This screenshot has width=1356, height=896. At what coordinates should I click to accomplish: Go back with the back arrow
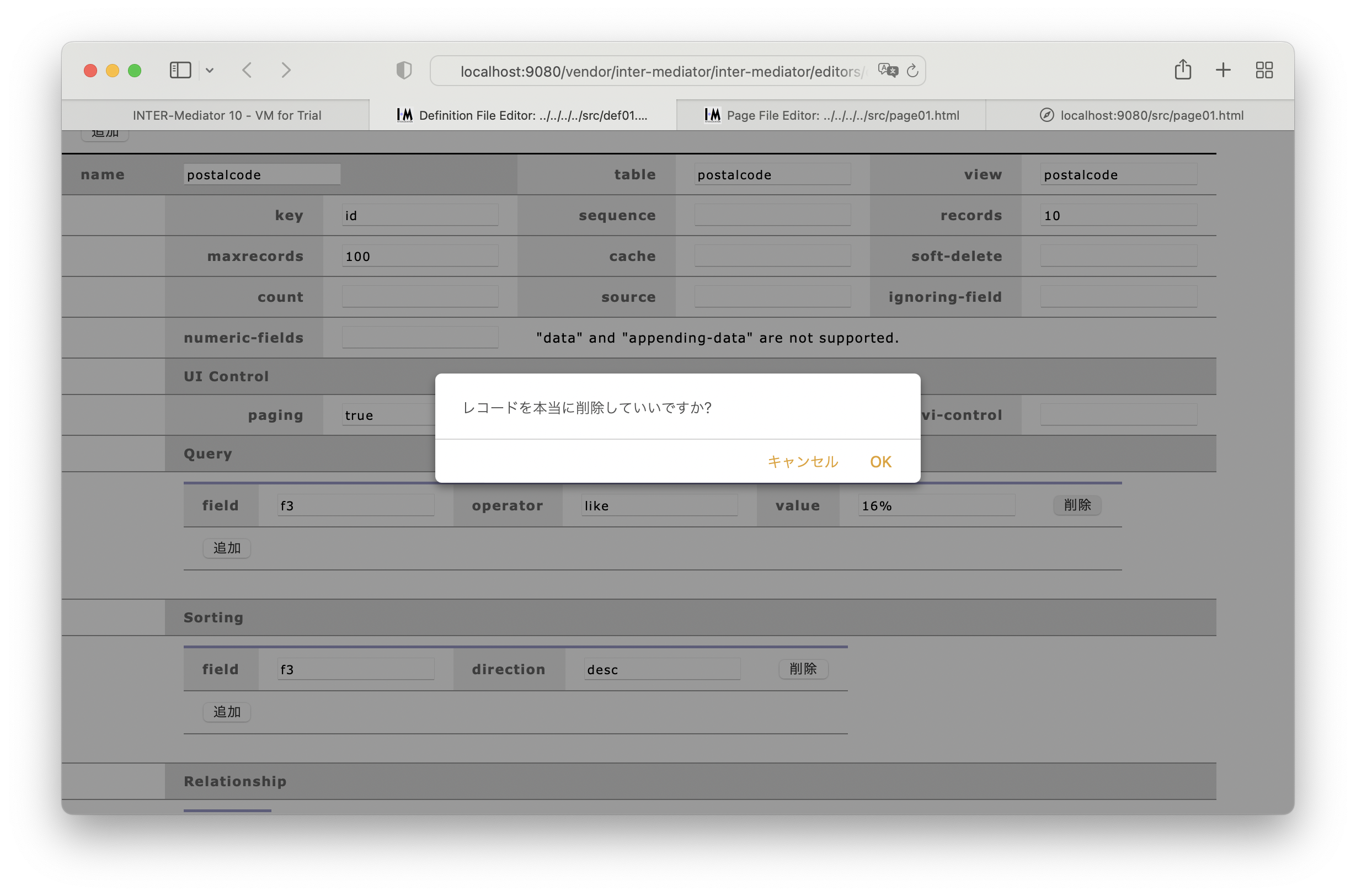[x=247, y=70]
